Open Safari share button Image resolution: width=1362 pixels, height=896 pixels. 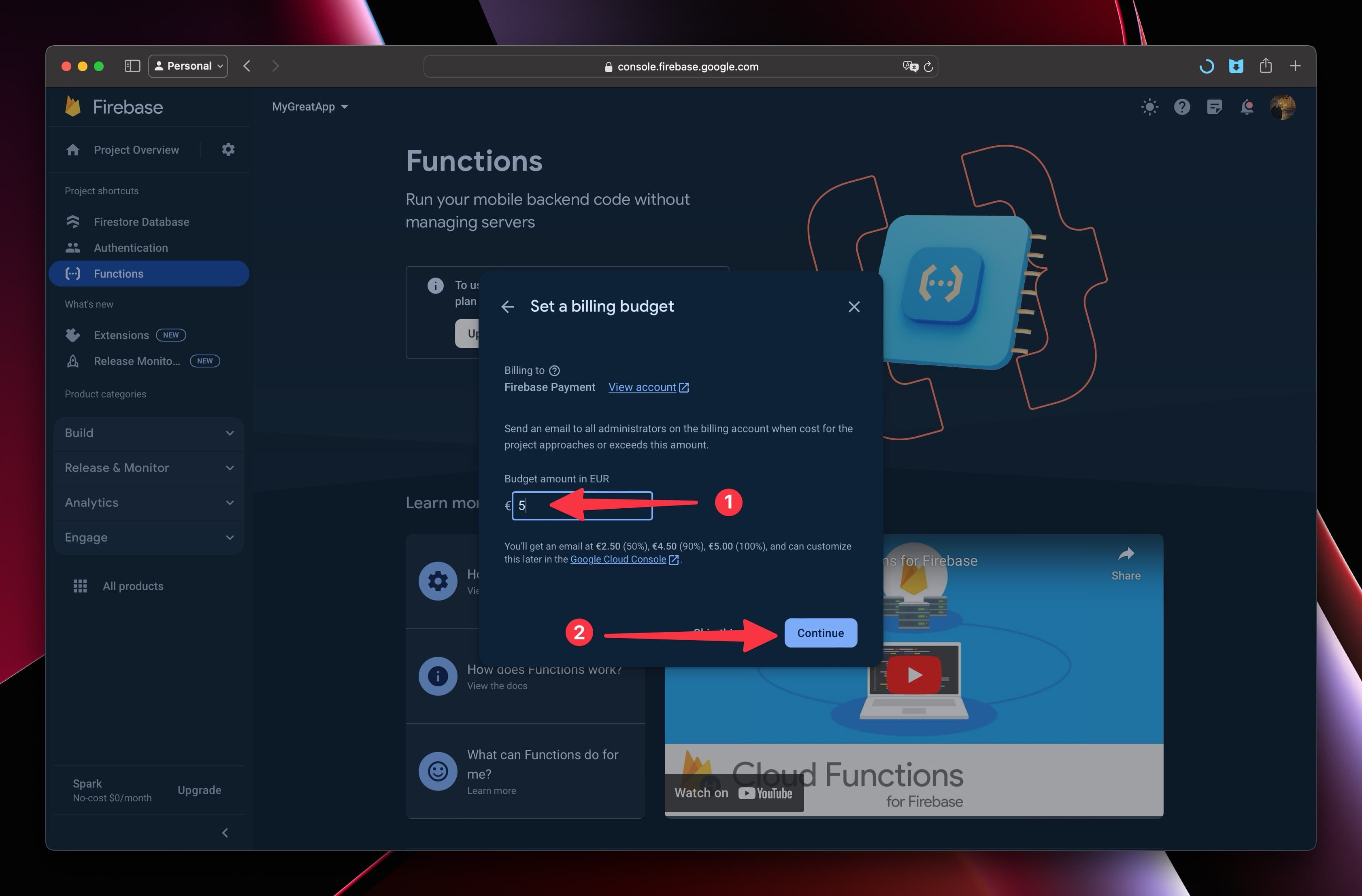[1265, 66]
